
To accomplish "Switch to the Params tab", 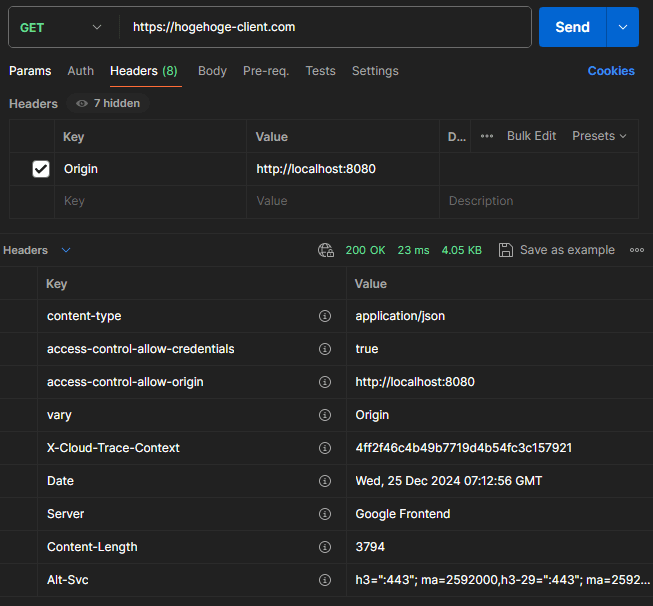I will point(30,71).
